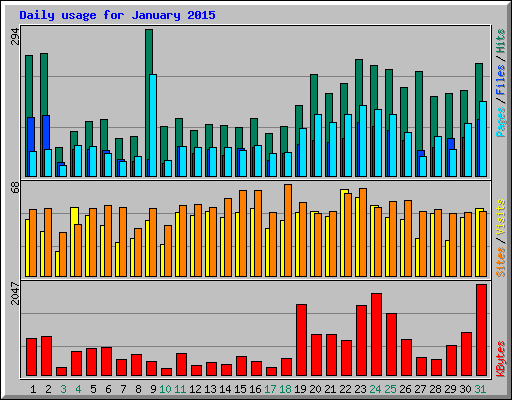Click the cyan pages bar for day 31
The height and width of the screenshot is (400, 512).
(x=483, y=139)
